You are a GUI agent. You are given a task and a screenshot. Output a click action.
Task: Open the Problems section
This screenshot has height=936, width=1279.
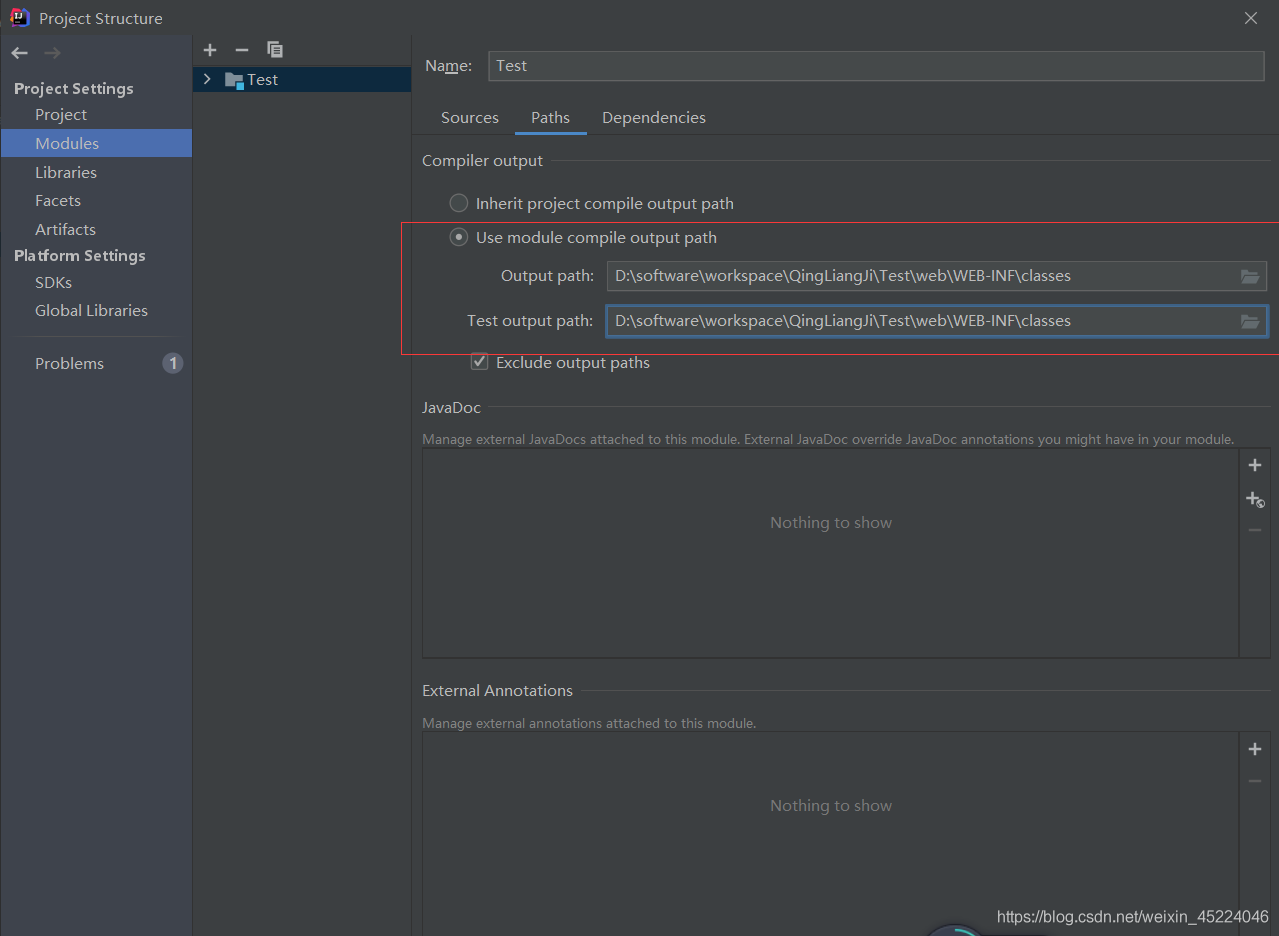69,363
